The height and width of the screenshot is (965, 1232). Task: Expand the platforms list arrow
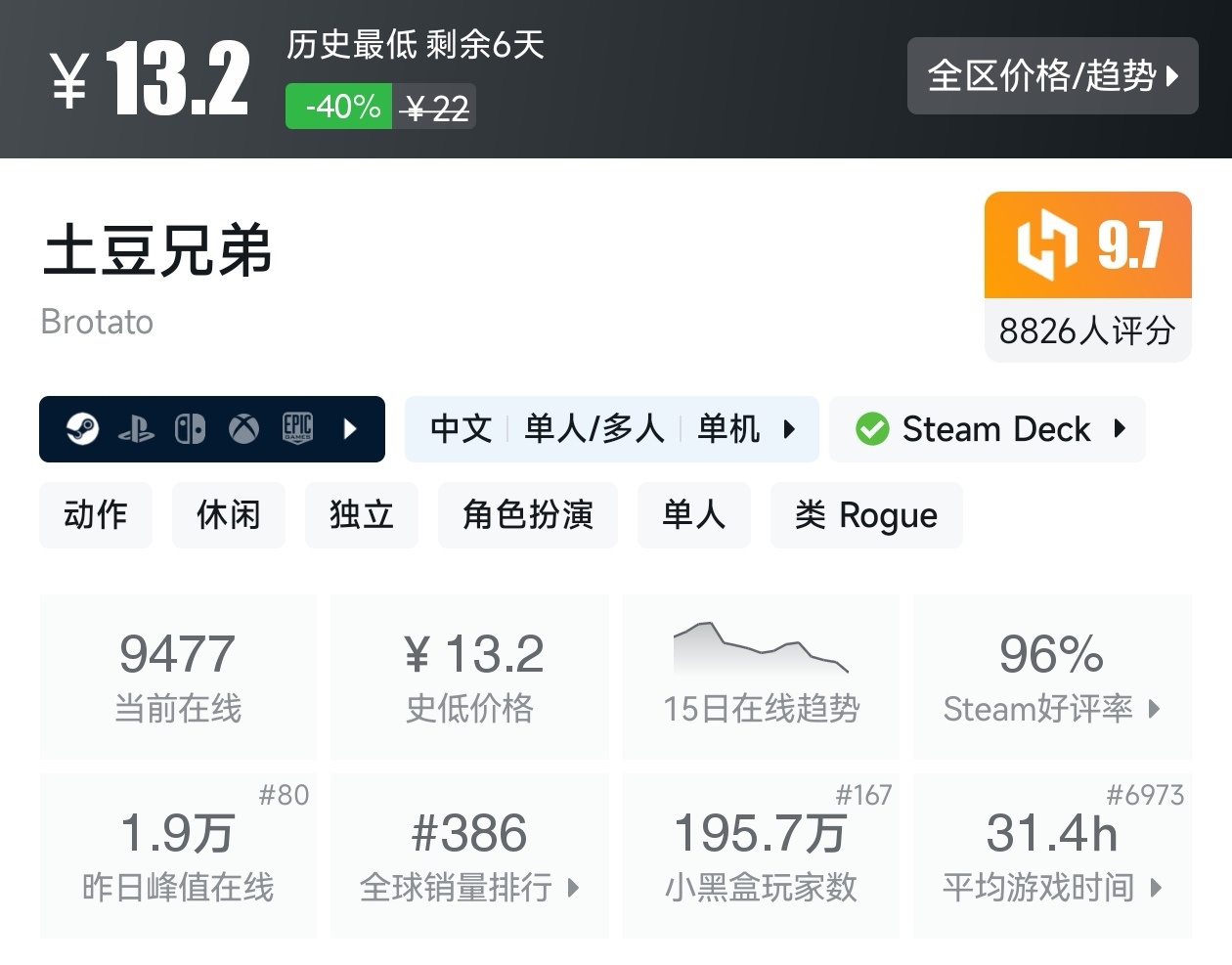coord(351,429)
